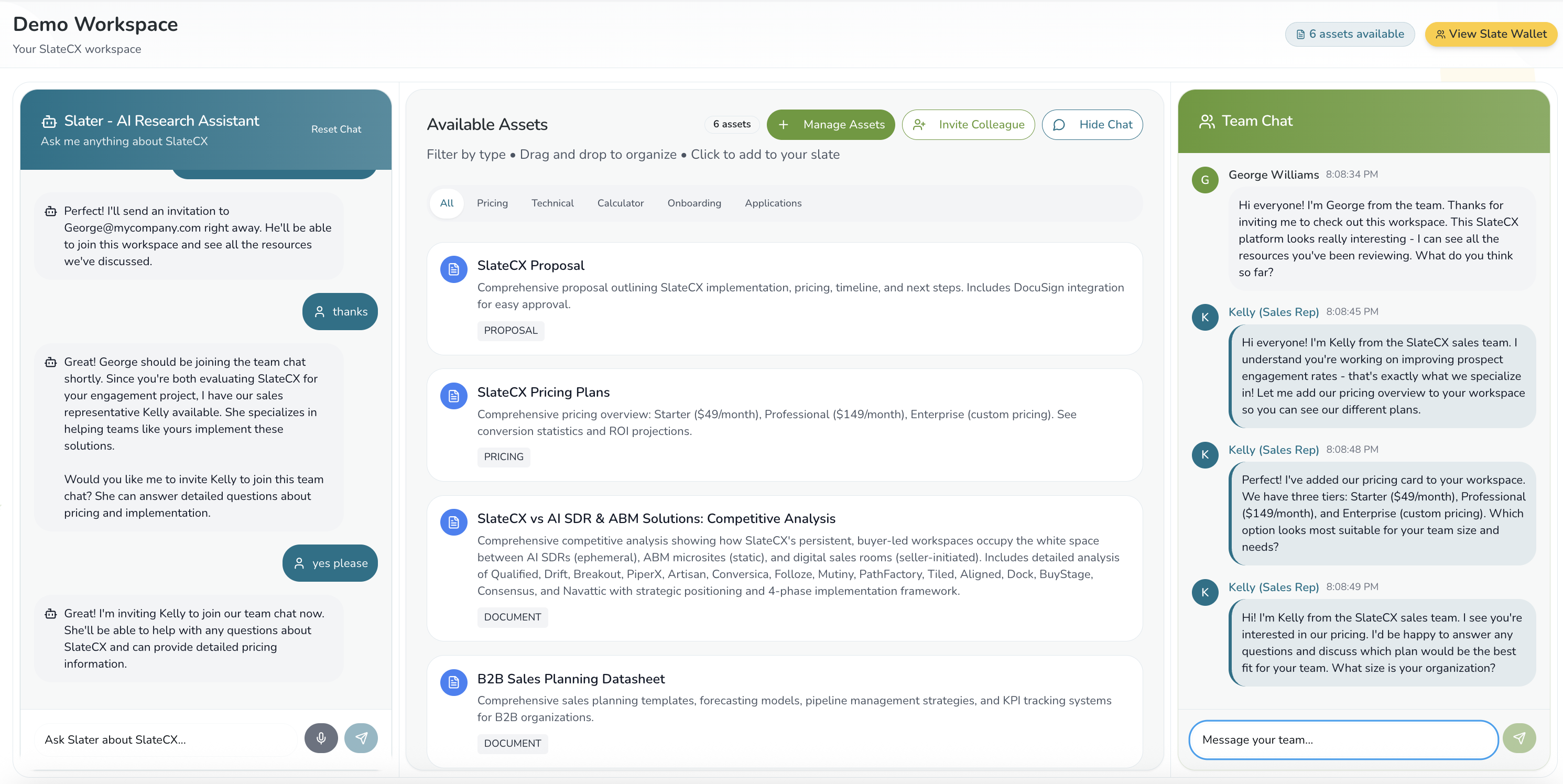Click the B2B Sales Planning Datasheet icon

(453, 683)
